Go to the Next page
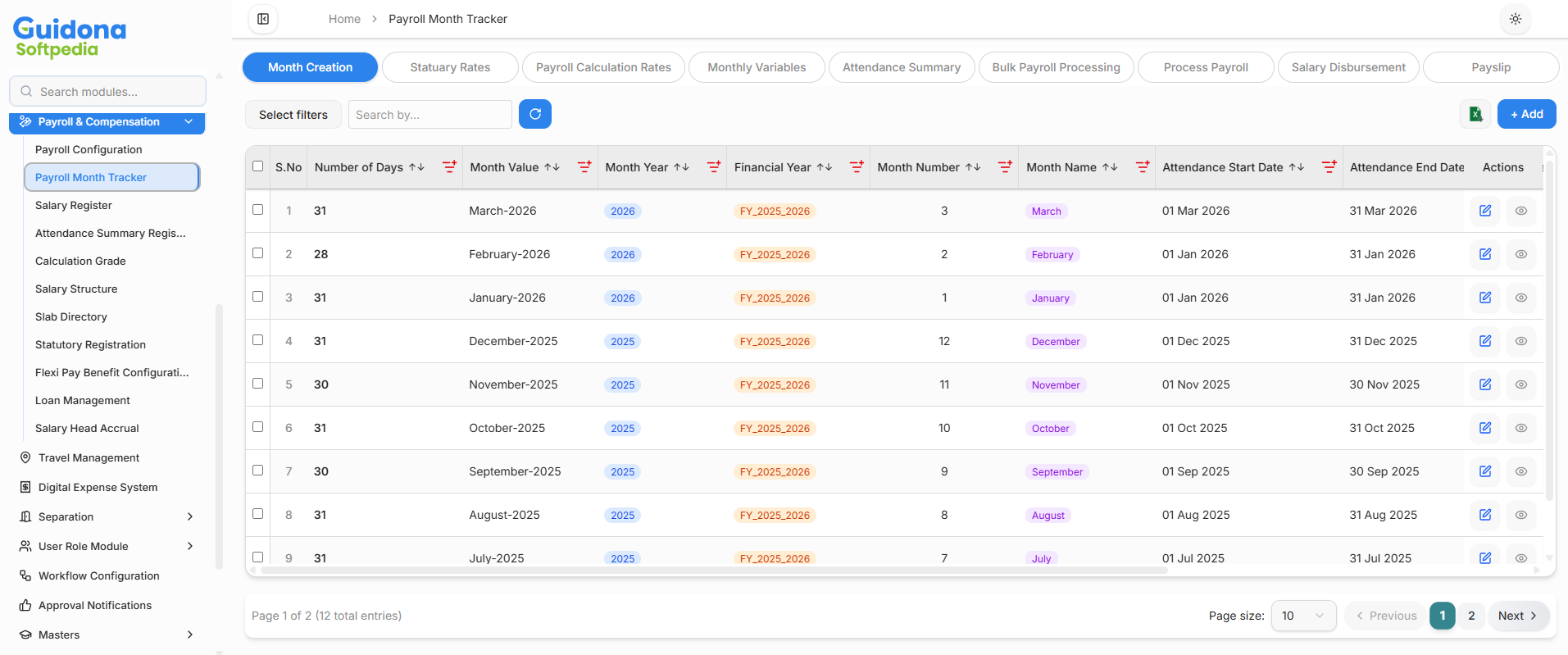Viewport: 1568px width, 655px height. pyautogui.click(x=1518, y=616)
